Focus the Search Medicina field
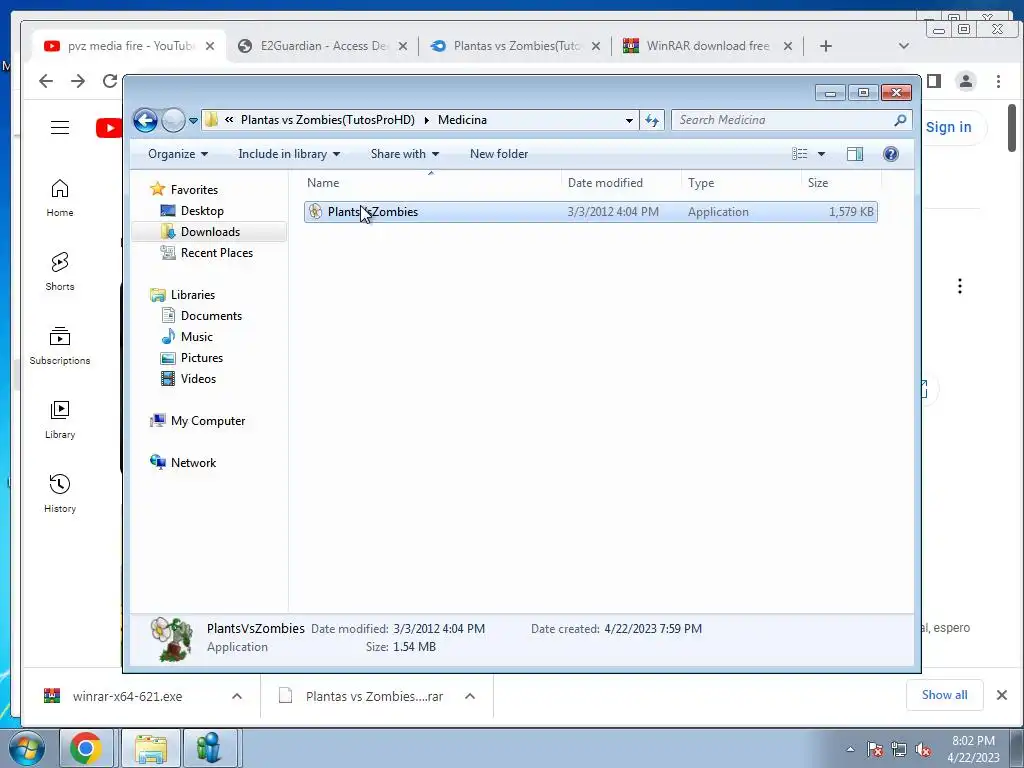The height and width of the screenshot is (768, 1024). tap(791, 120)
